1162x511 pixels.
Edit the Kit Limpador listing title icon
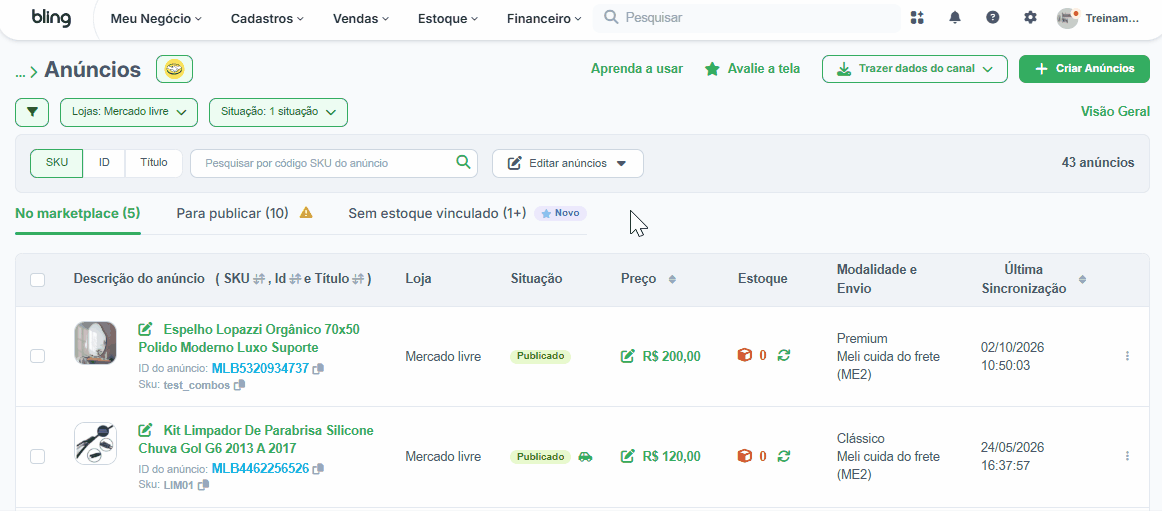(146, 430)
